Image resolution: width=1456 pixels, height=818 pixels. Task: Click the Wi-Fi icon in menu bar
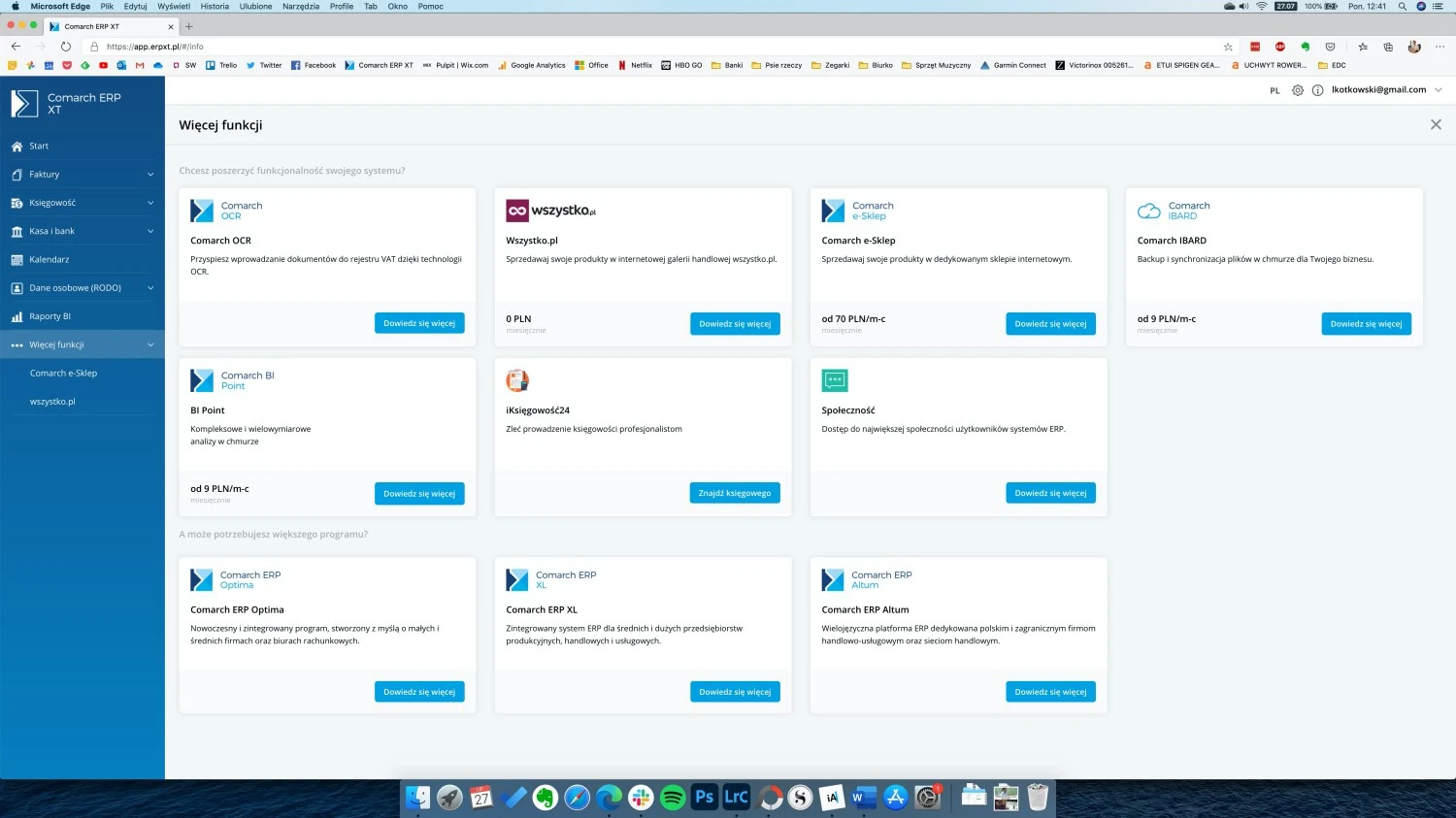point(1262,6)
